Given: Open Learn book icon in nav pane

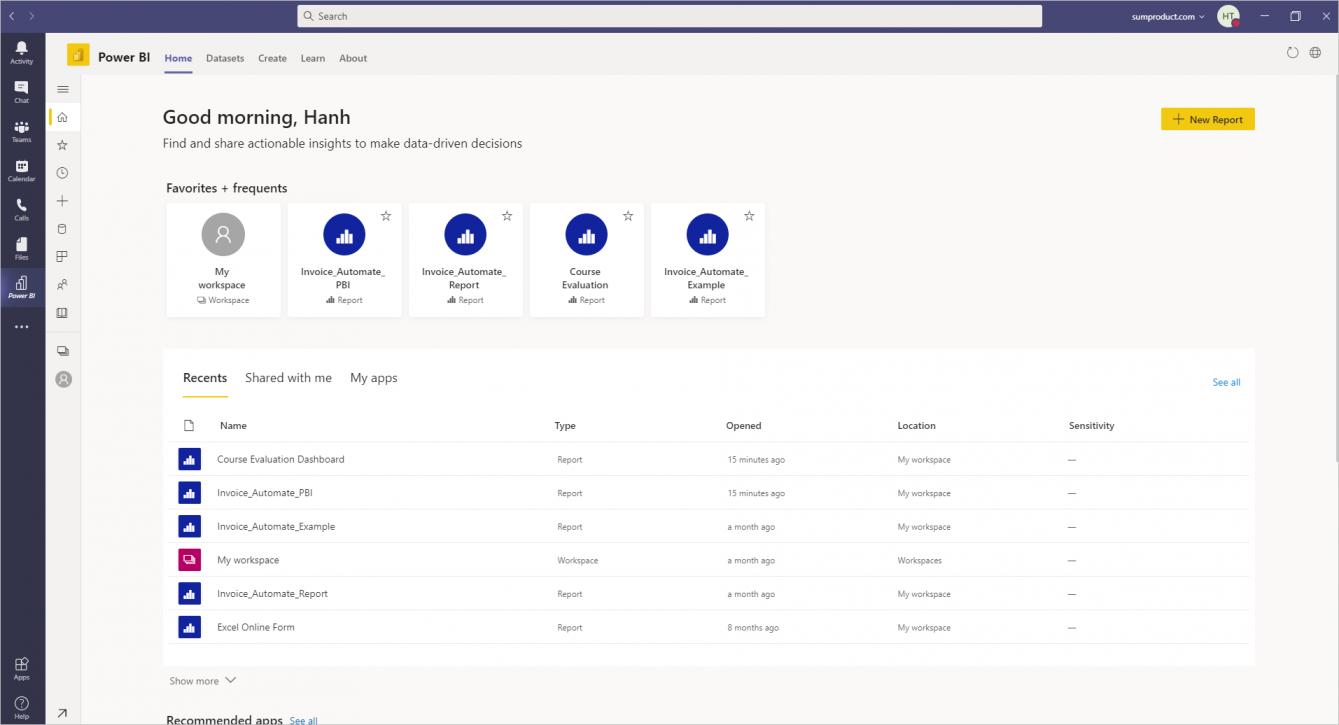Looking at the screenshot, I should (x=63, y=313).
